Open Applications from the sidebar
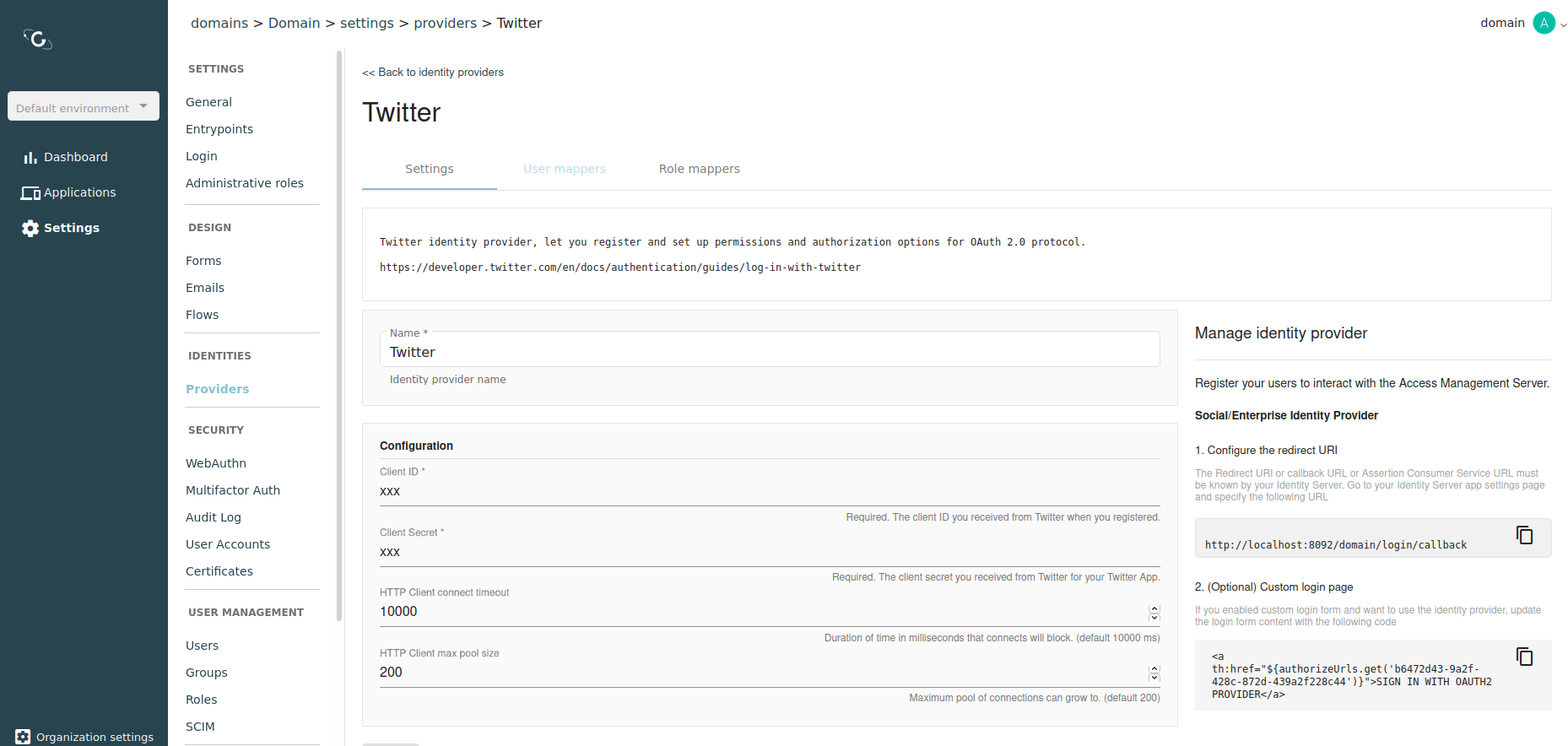The image size is (1568, 746). tap(79, 192)
